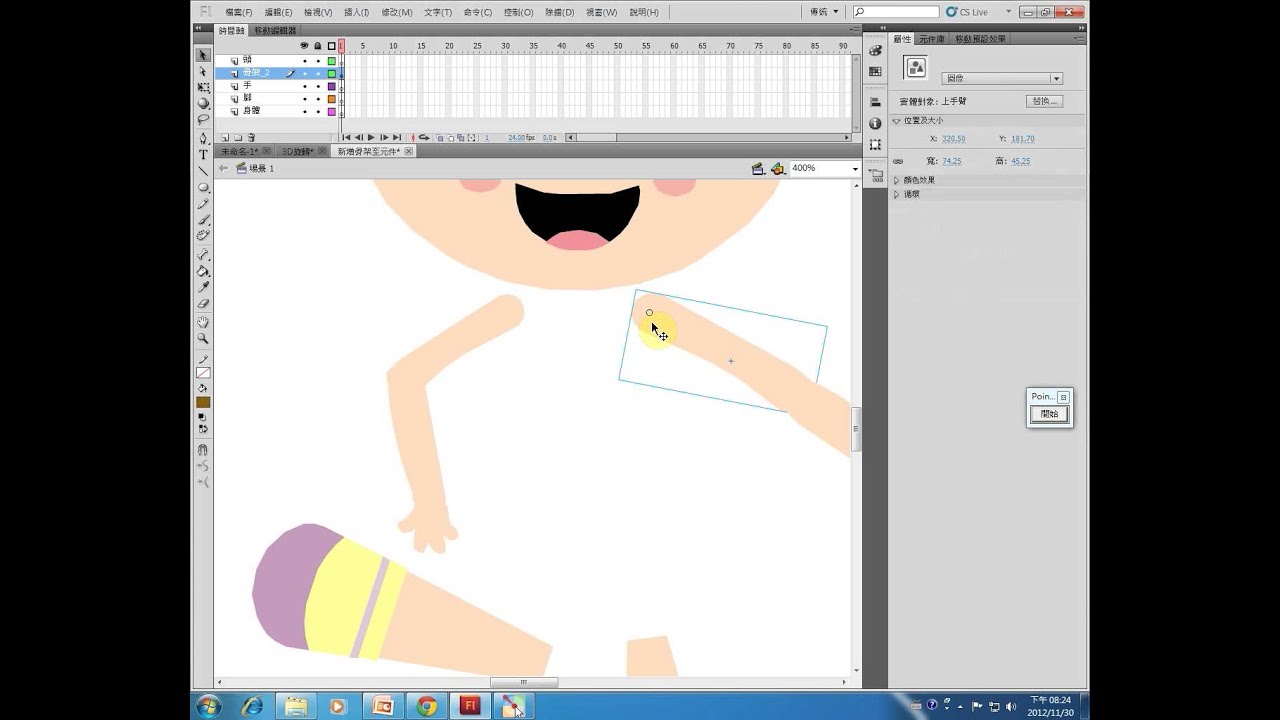
Task: Open the Transform panel icon
Action: (x=875, y=144)
